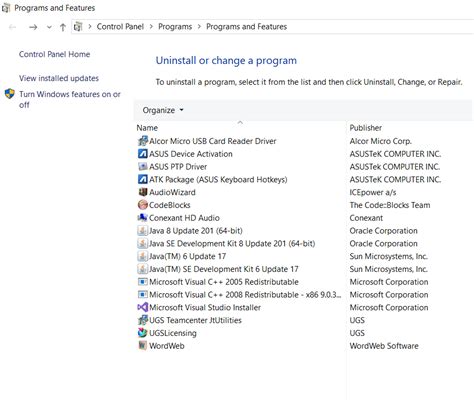Select the Alcor Micro USB Card Reader Driver entry
This screenshot has width=474, height=402.
click(x=213, y=141)
